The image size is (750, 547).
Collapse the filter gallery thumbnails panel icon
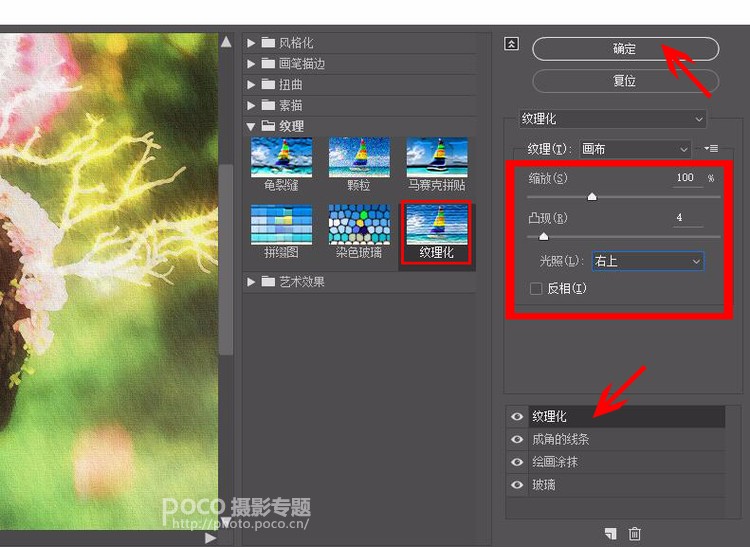pyautogui.click(x=511, y=44)
